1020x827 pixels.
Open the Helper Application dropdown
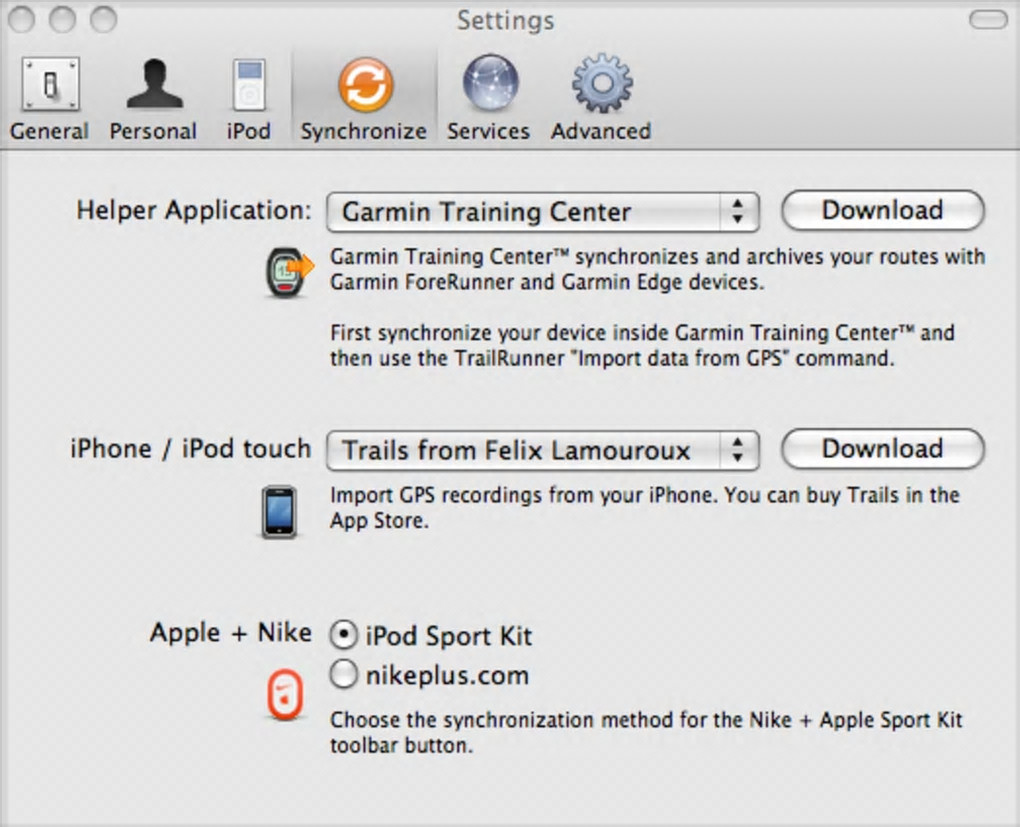tap(543, 212)
